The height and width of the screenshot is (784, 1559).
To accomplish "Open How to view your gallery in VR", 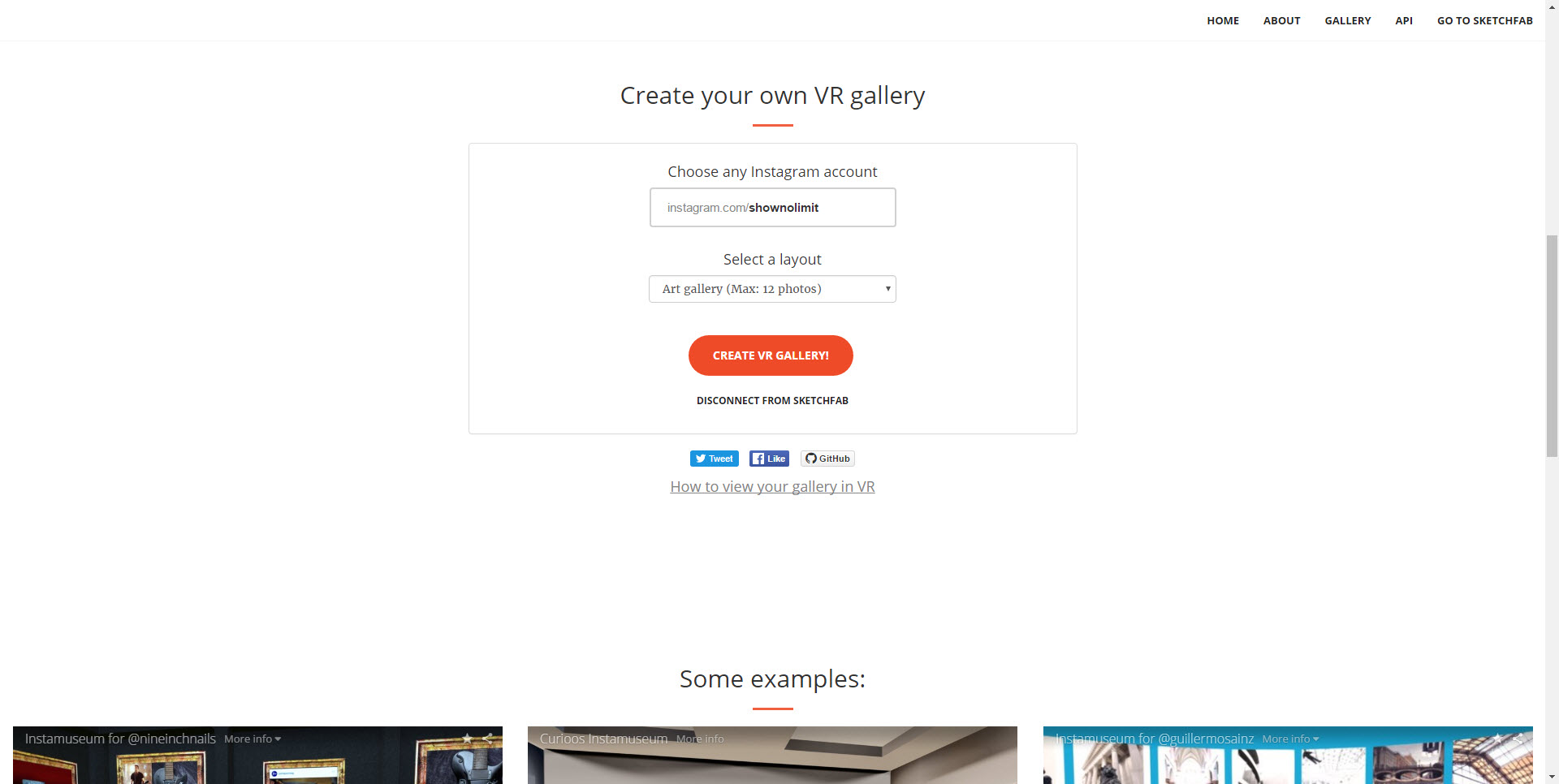I will coord(772,486).
